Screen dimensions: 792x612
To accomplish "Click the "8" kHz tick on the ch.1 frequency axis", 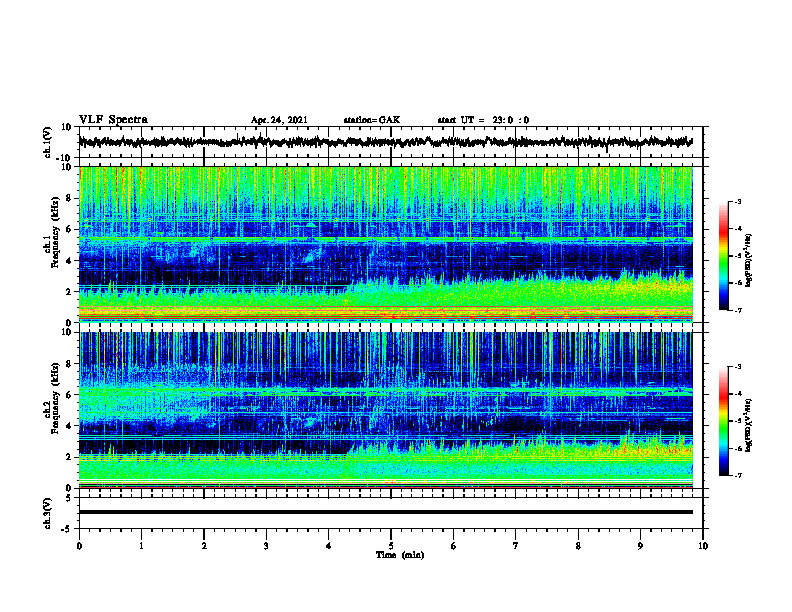I will (x=69, y=198).
